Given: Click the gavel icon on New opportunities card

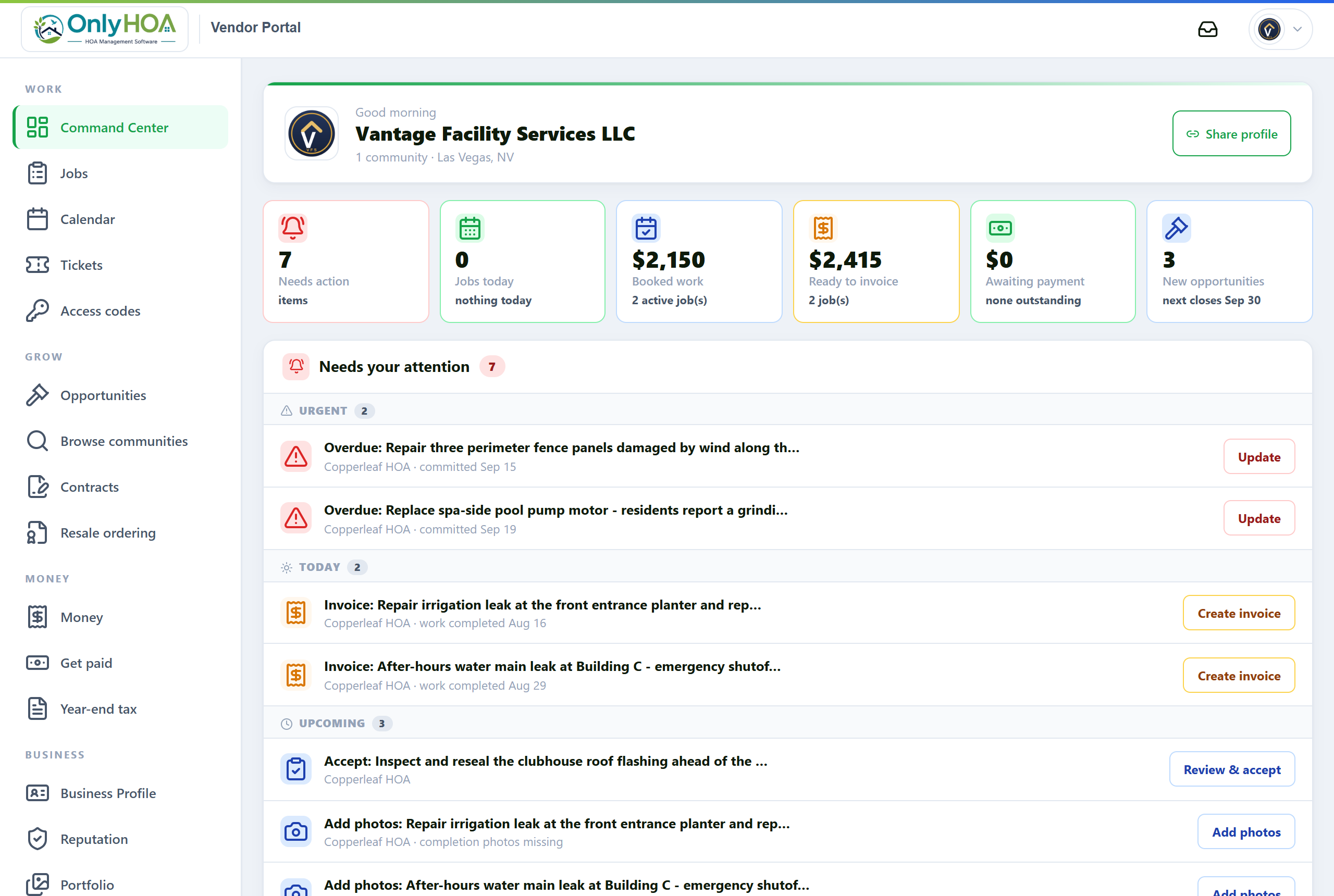Looking at the screenshot, I should [x=1177, y=228].
